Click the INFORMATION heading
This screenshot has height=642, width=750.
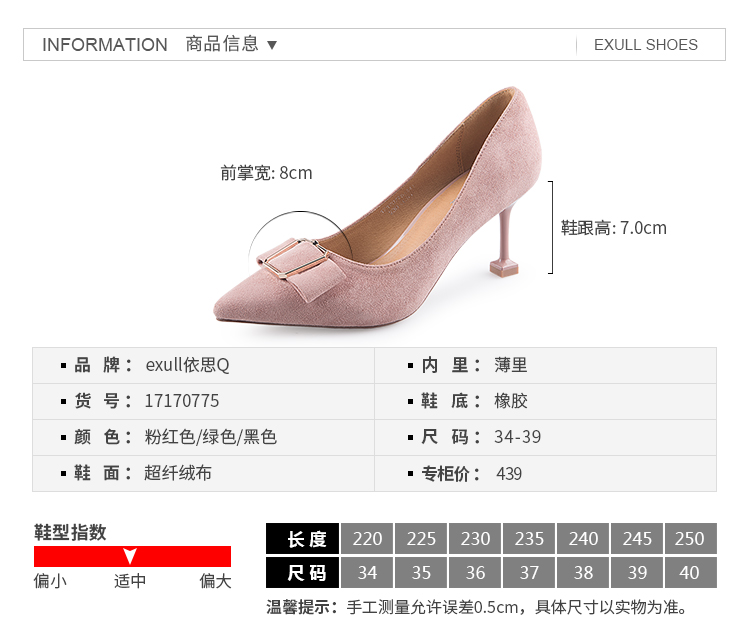pos(105,45)
